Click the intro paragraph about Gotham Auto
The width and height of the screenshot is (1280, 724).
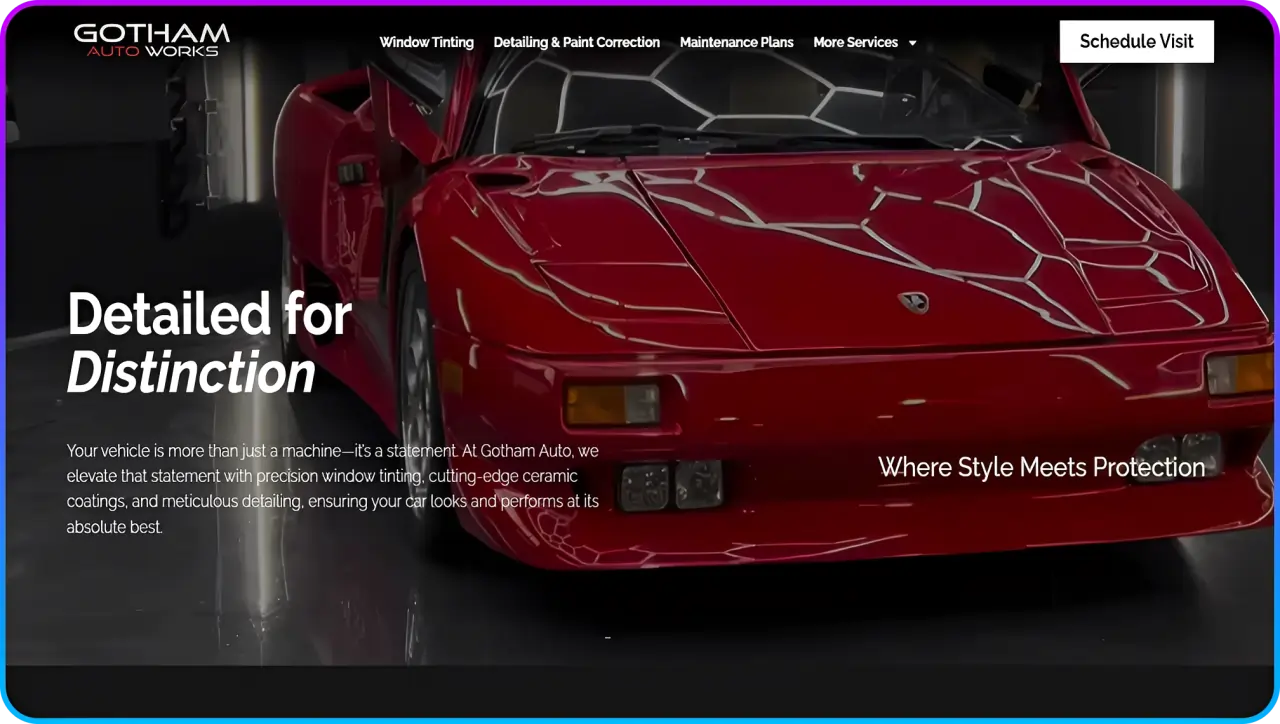(332, 488)
